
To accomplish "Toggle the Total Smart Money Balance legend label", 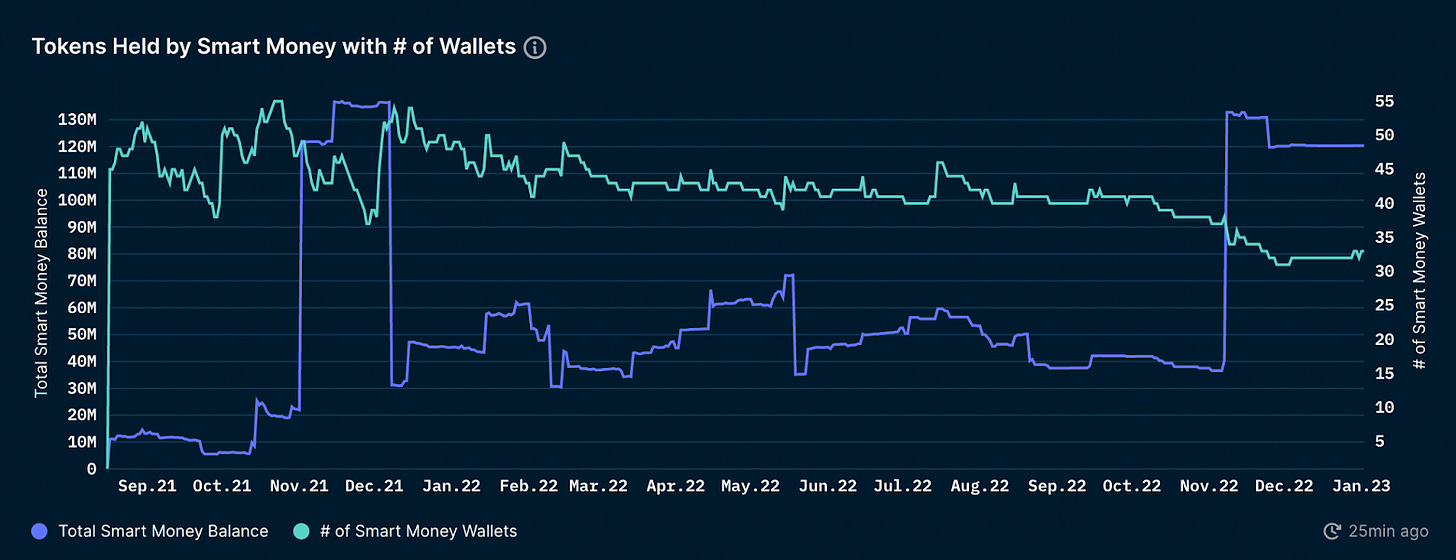I will [x=163, y=531].
